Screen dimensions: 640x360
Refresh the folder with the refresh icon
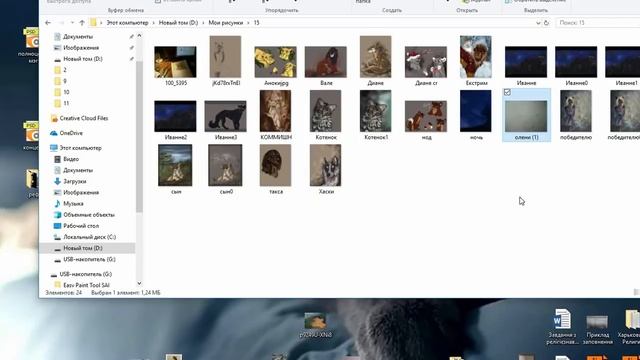547,23
